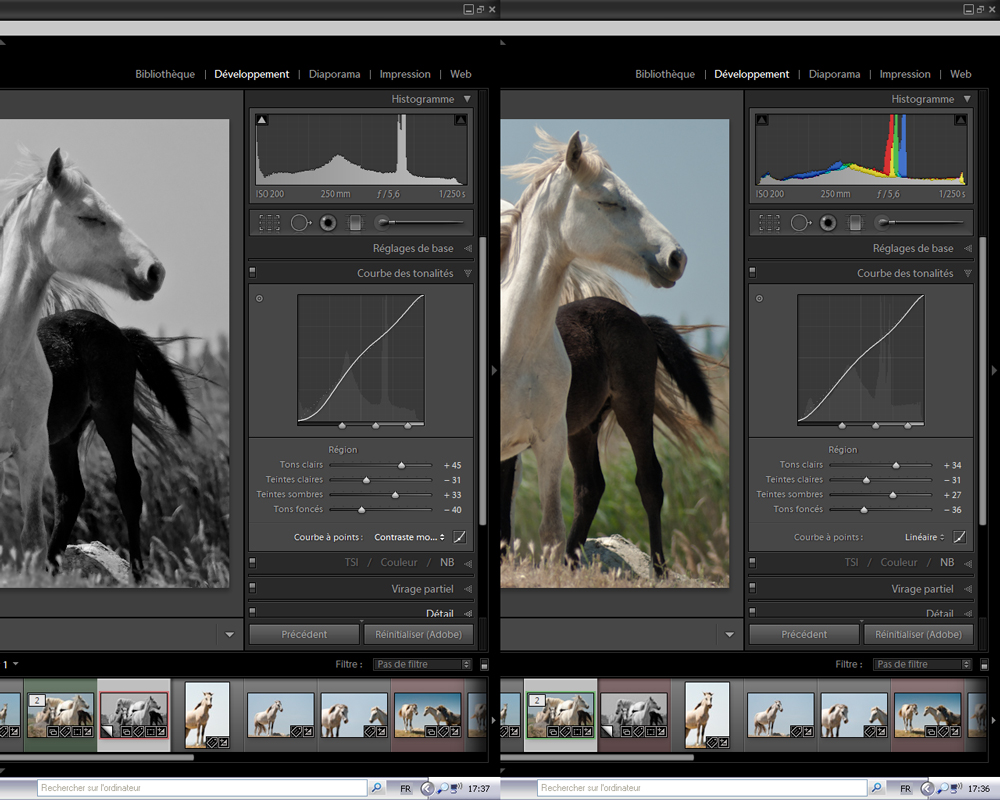This screenshot has height=800, width=1000.
Task: Select the Graduated filter tool in right window
Action: coord(855,223)
